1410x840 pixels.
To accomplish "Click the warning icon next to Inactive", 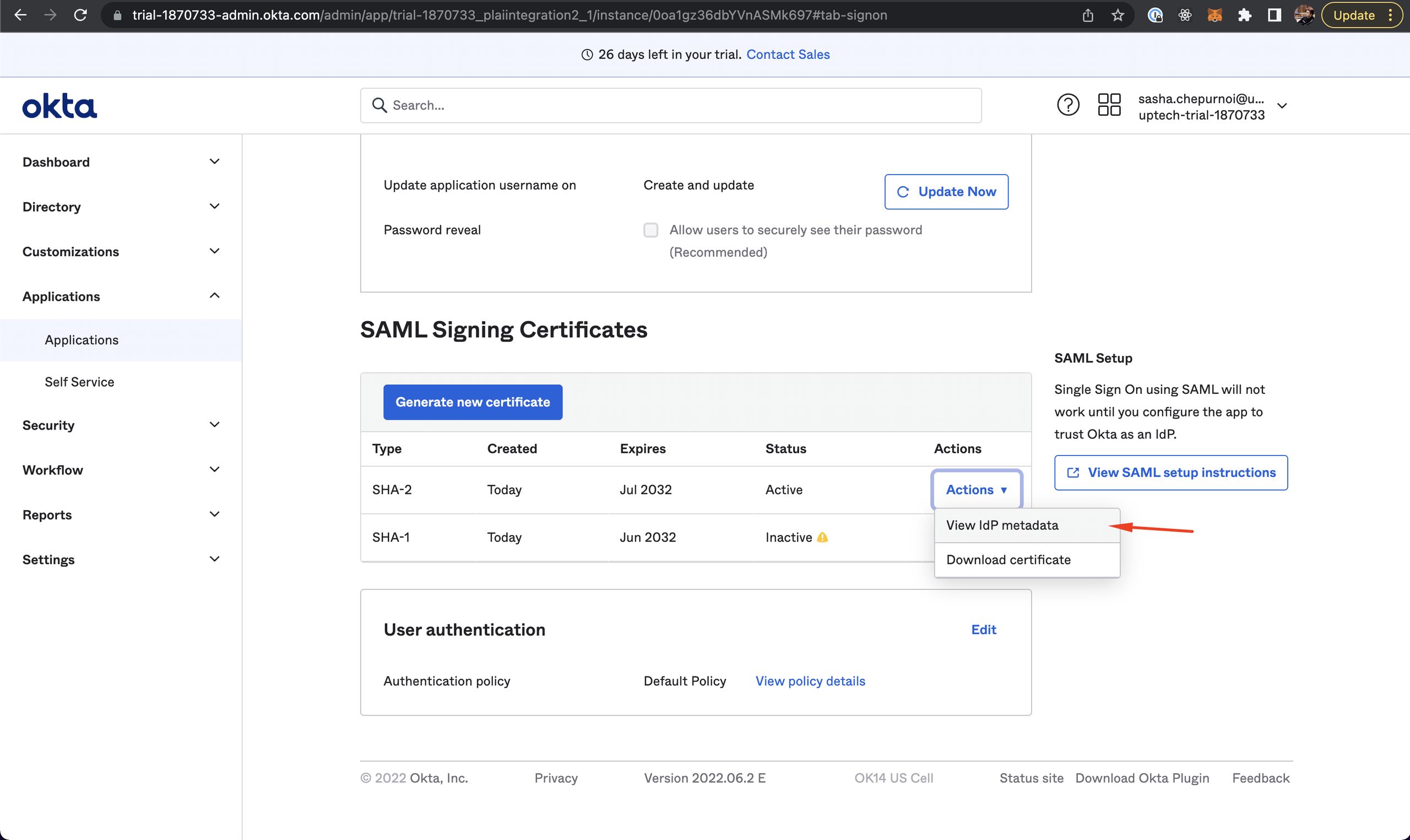I will pos(822,537).
